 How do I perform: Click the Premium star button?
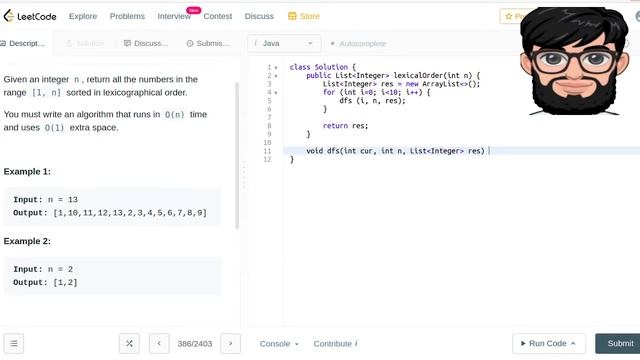[510, 16]
